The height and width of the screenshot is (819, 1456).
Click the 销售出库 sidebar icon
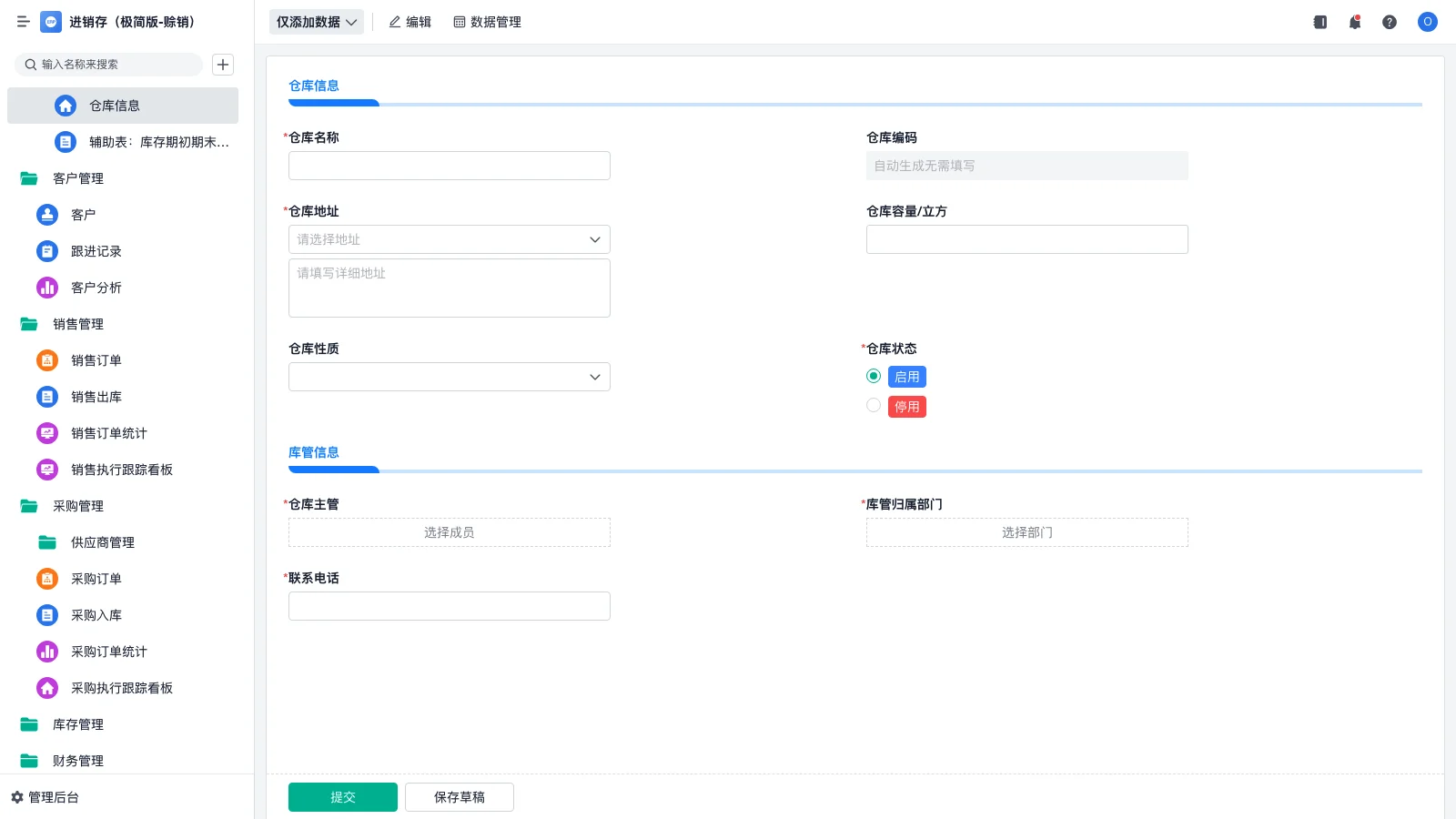[46, 397]
